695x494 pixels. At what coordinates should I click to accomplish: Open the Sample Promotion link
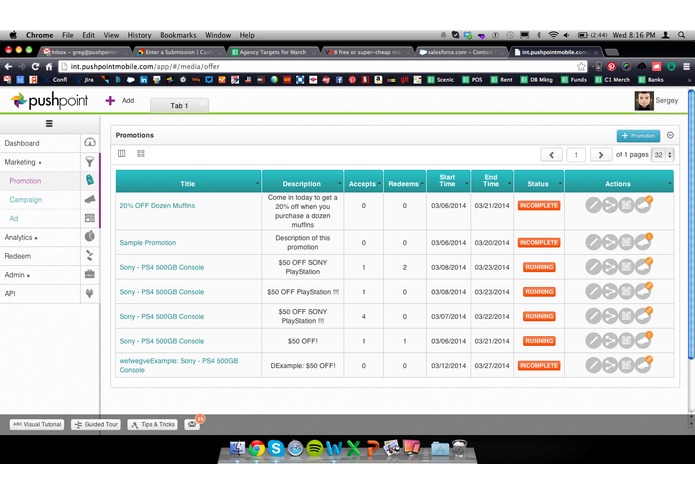tap(148, 243)
